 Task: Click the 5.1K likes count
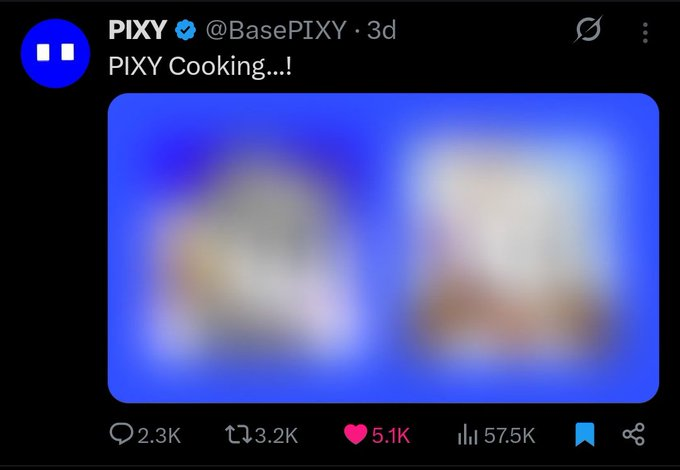(x=390, y=435)
